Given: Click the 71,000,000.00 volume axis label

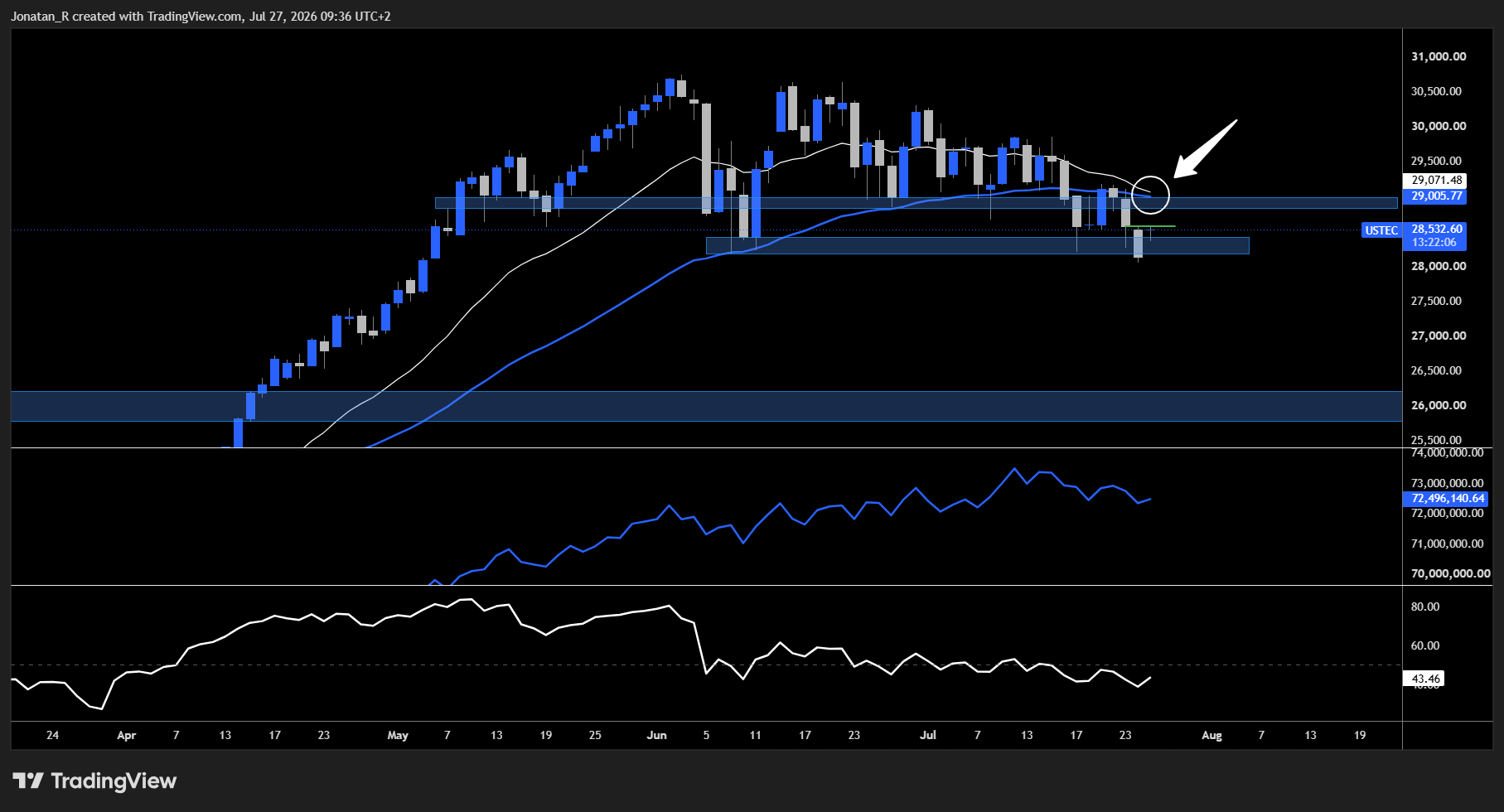Looking at the screenshot, I should pyautogui.click(x=1447, y=544).
